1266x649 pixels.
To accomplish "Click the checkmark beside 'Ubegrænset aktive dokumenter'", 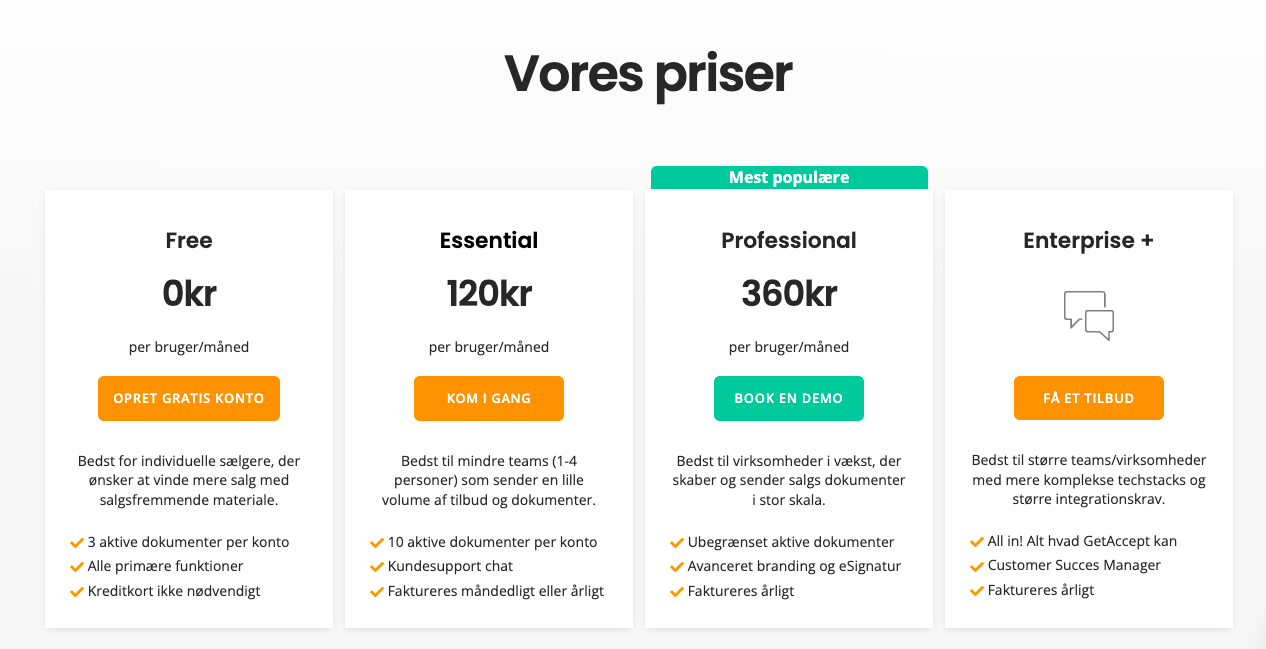I will tap(674, 542).
